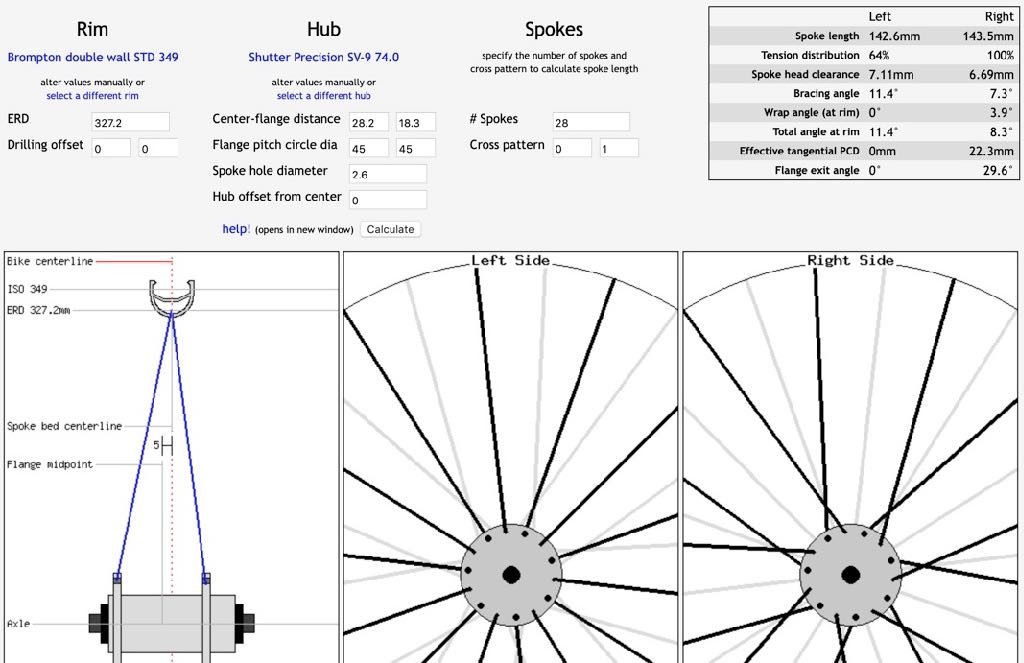This screenshot has width=1024, height=663.
Task: Click the right Cross pattern field showing 1
Action: pos(618,148)
